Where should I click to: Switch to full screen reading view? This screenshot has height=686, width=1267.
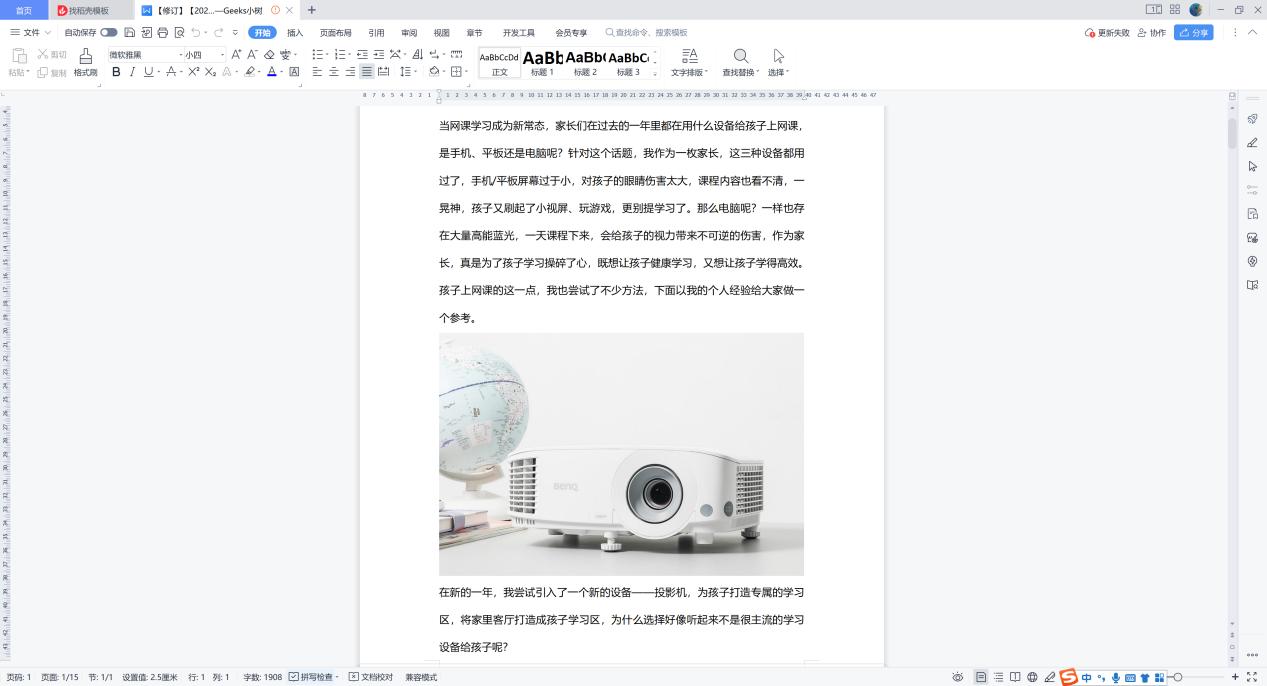click(1015, 677)
